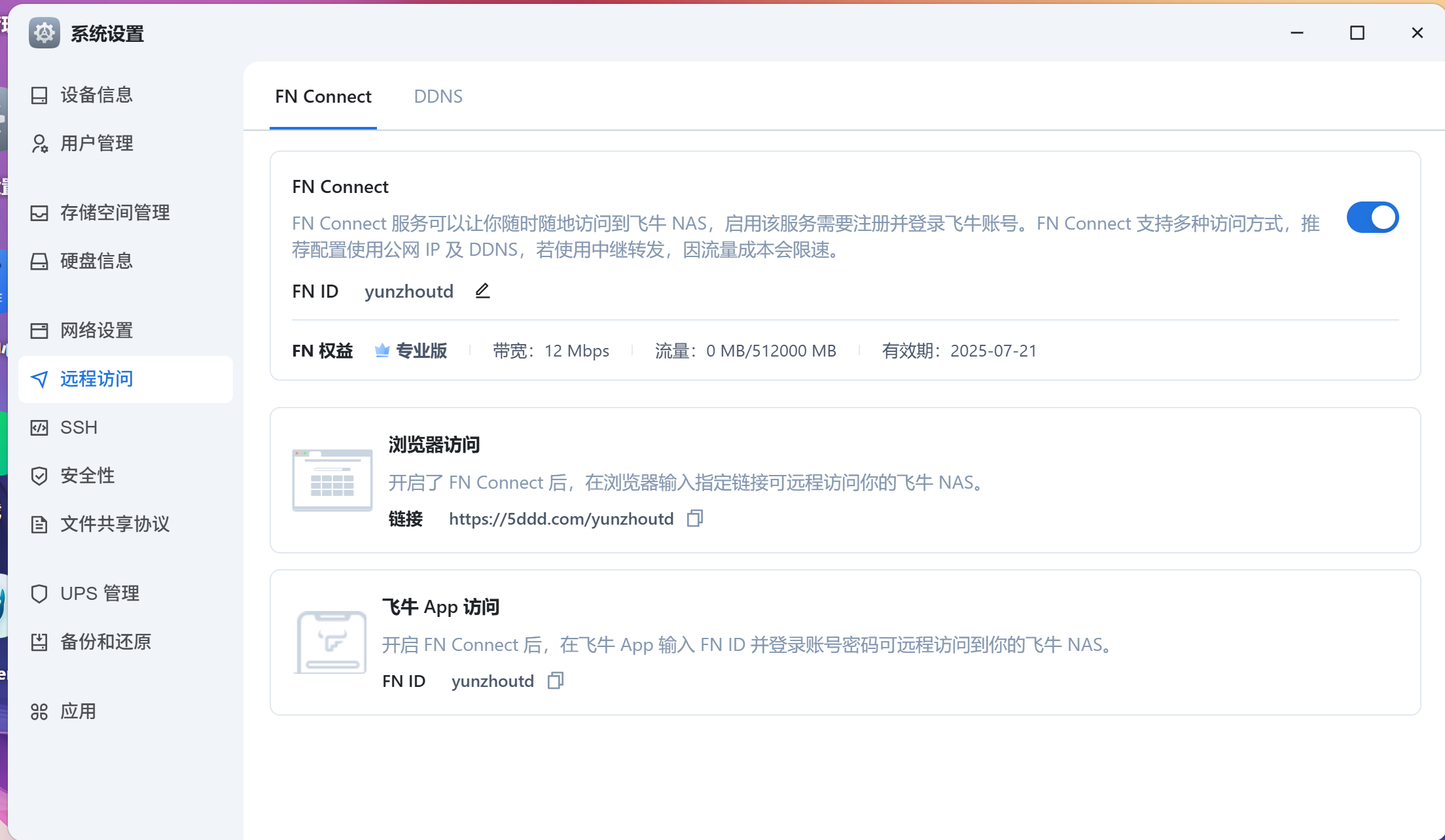Open 设备信息 in the sidebar
Image resolution: width=1445 pixels, height=840 pixels.
(x=96, y=95)
